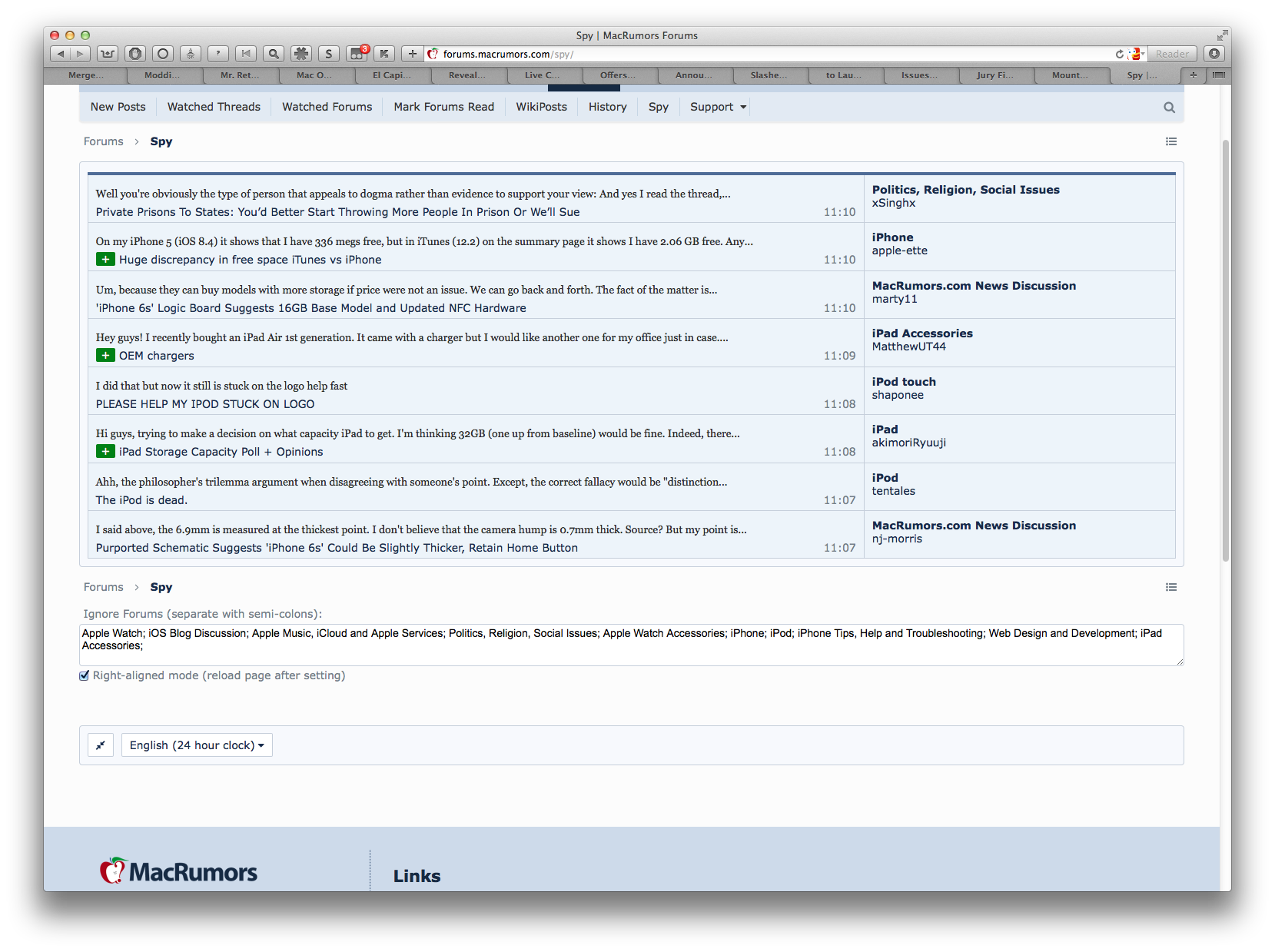Screen dimensions: 1275x952
Task: Switch to the Jury Fi... tab
Action: 995,75
